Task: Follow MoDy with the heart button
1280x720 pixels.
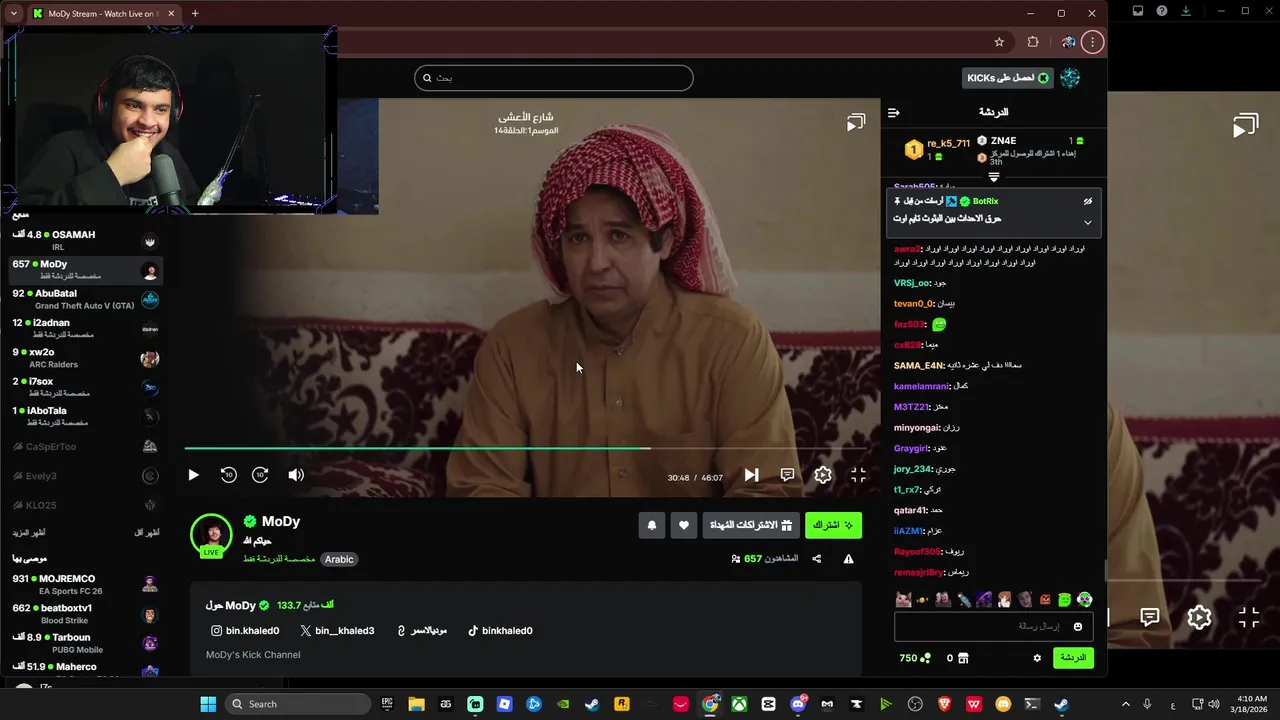Action: [x=684, y=525]
